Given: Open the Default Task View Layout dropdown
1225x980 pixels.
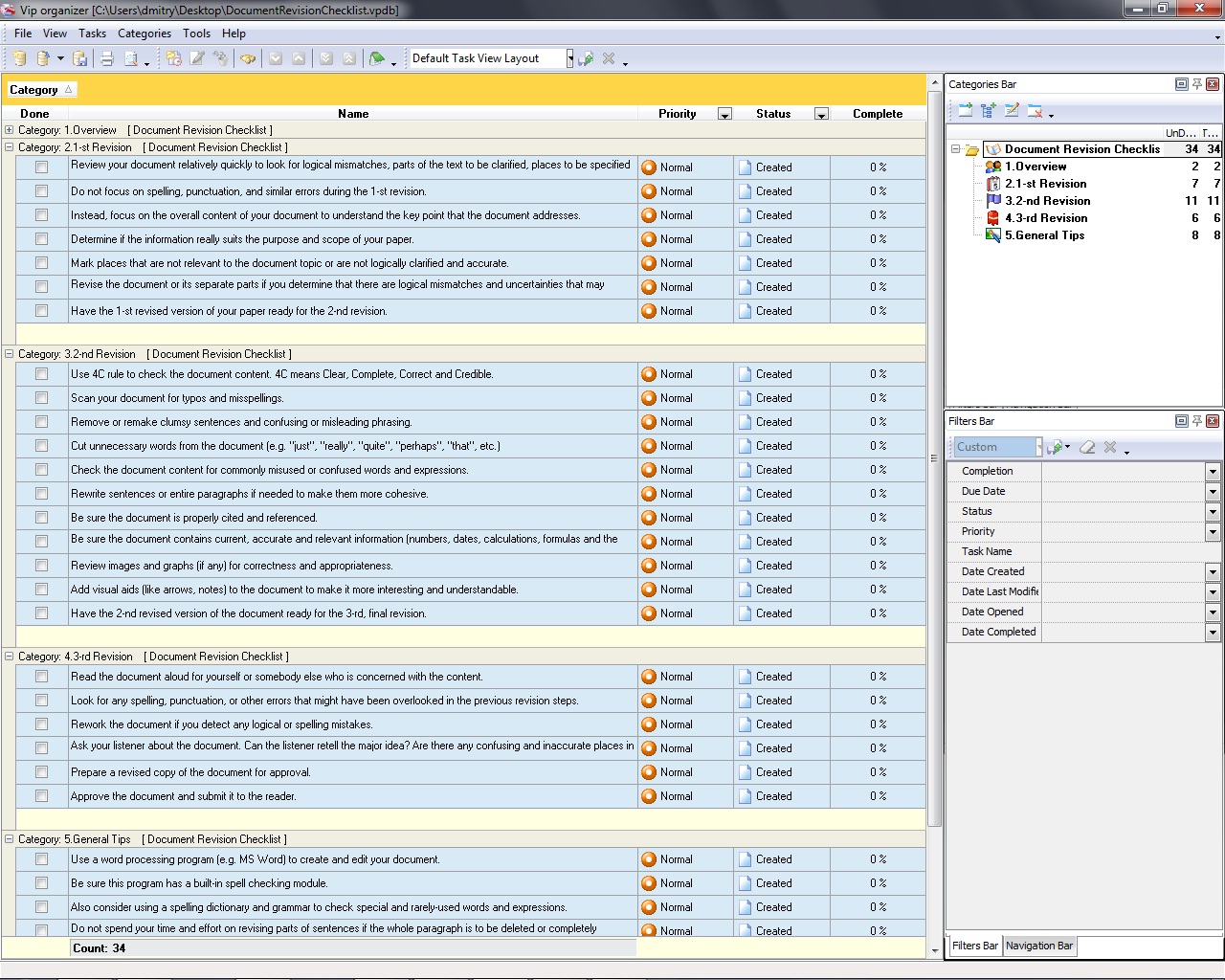Looking at the screenshot, I should point(569,58).
